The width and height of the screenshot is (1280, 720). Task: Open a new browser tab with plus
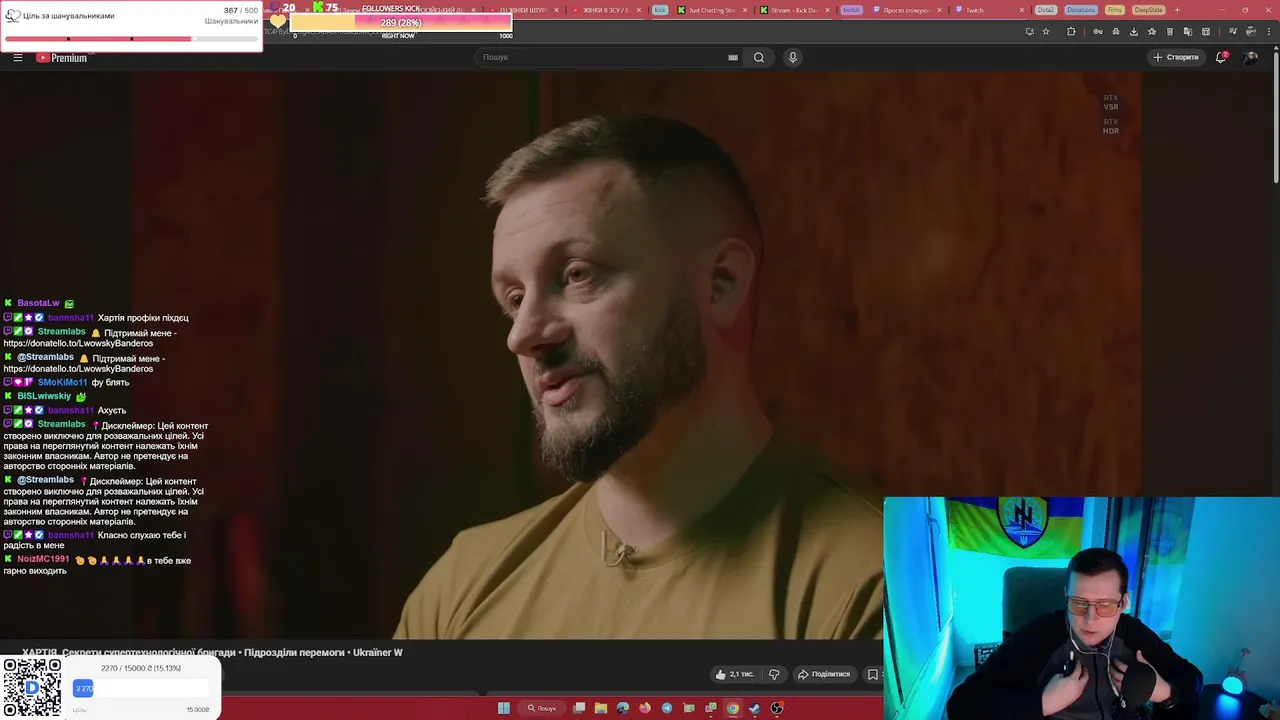1177,10
